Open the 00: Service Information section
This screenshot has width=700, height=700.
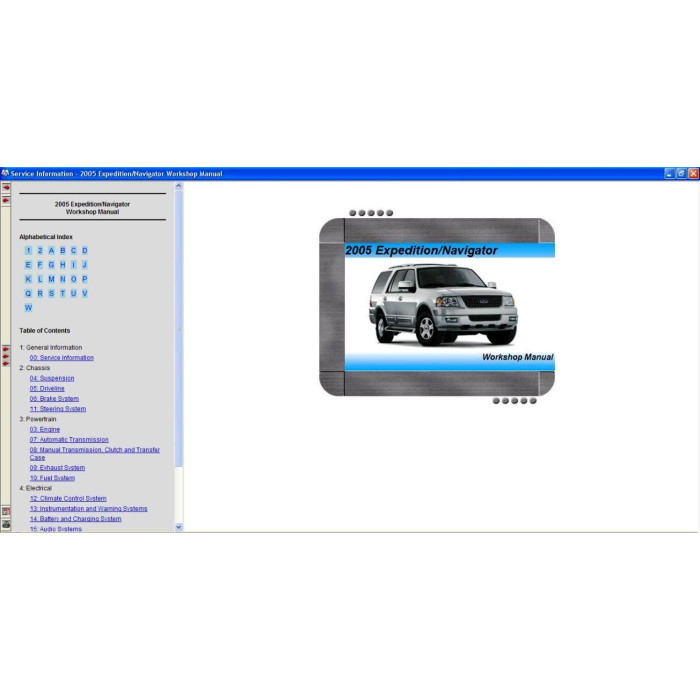62,358
